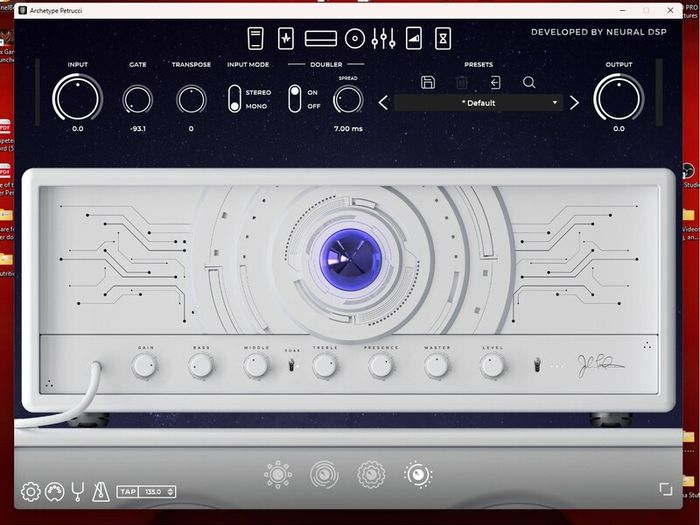
Task: Open the waveform pedal section icon
Action: [x=286, y=38]
